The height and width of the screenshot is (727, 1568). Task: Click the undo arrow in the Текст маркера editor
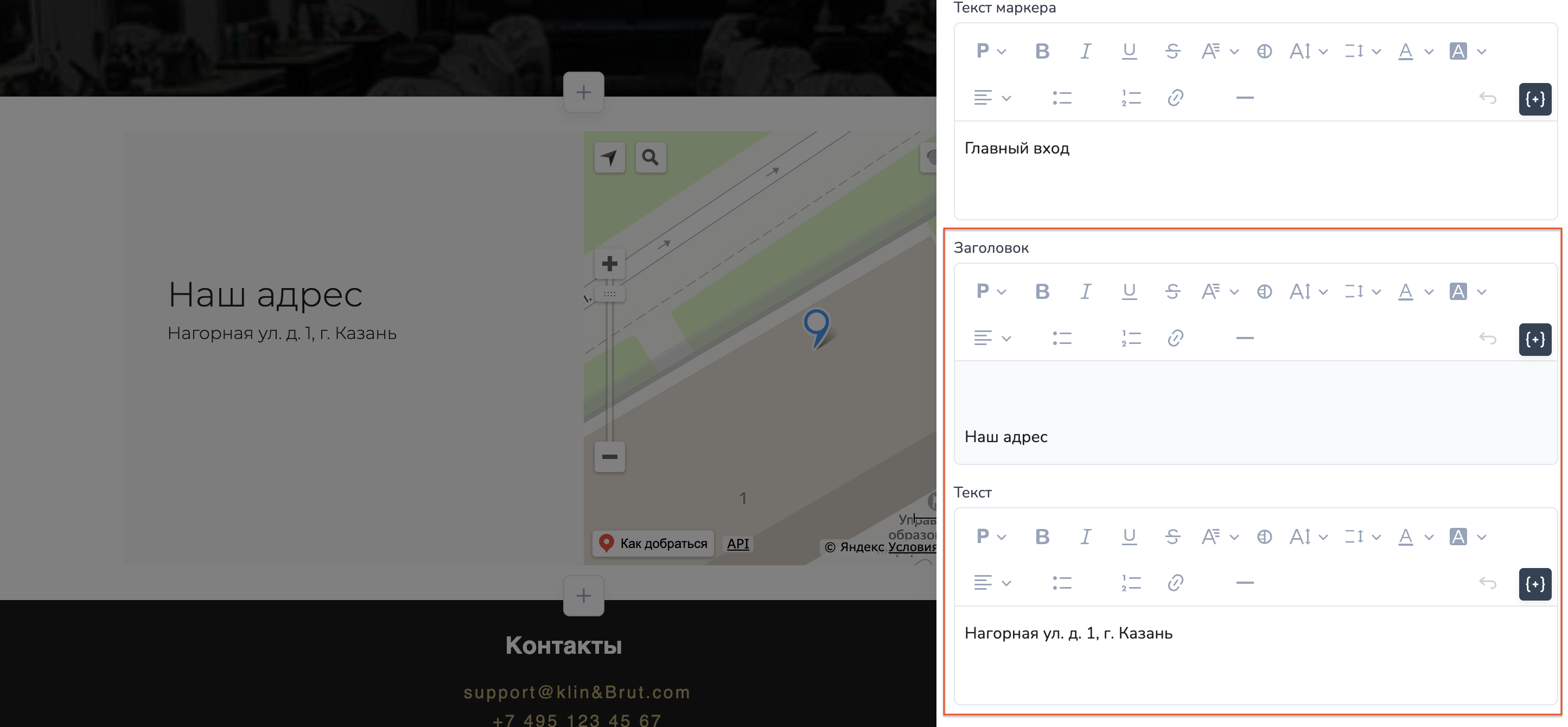(x=1487, y=98)
